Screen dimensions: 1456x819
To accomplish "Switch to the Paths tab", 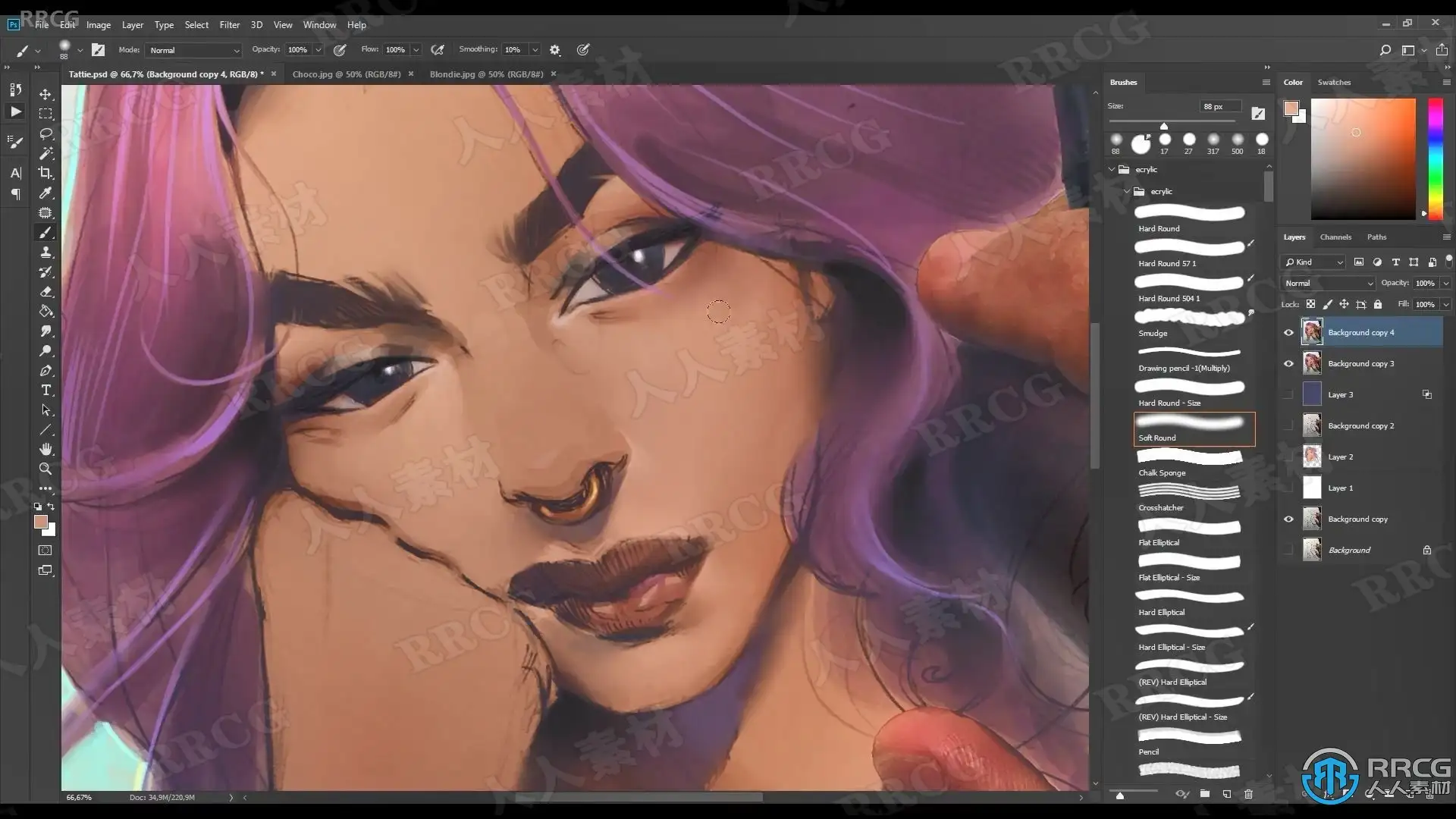I will [x=1376, y=237].
